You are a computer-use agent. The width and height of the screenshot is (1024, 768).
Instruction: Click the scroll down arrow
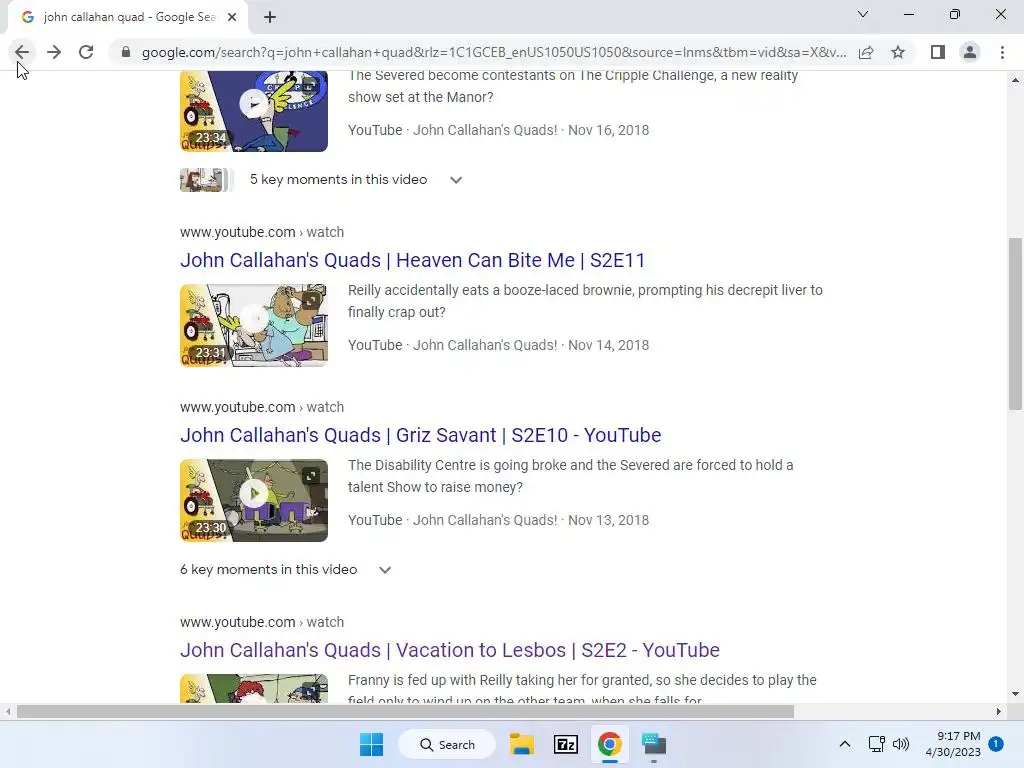pos(1015,694)
